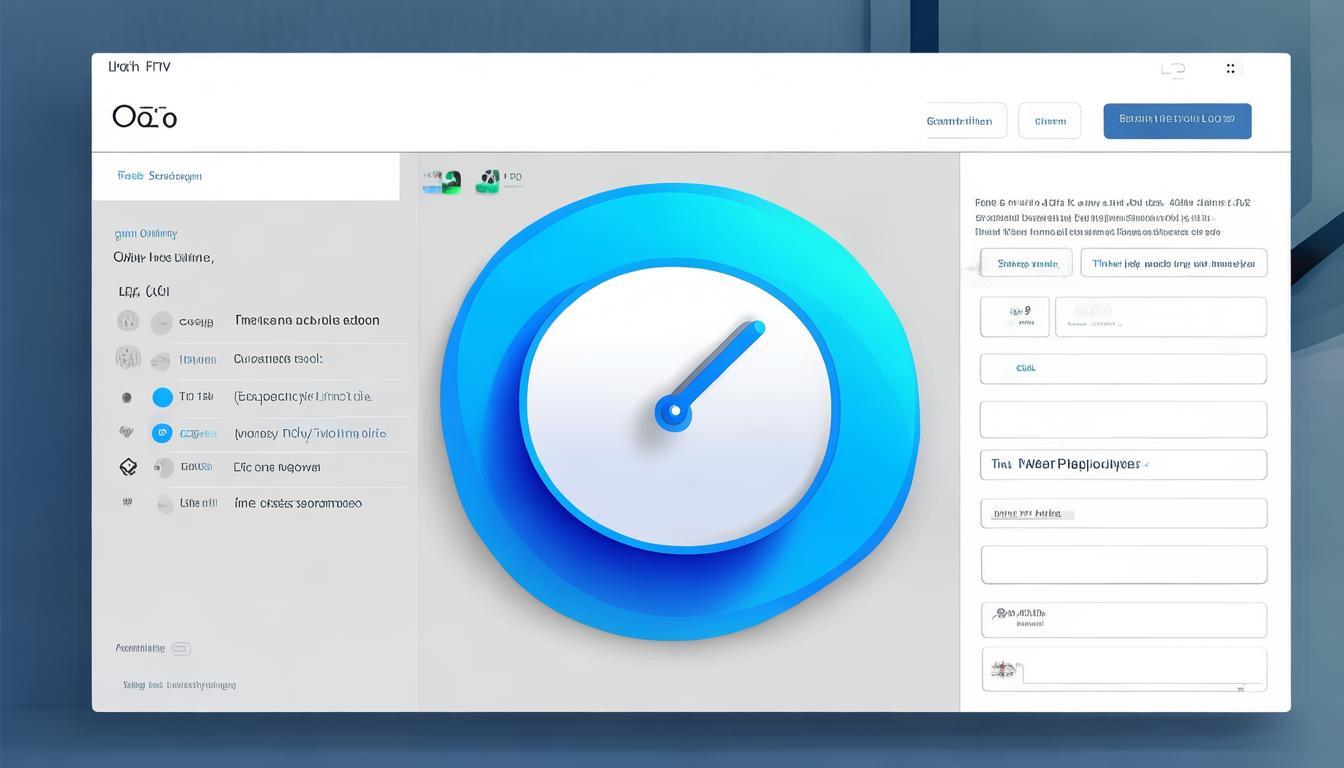This screenshot has width=1344, height=768.
Task: Click the empty input field below 'Cül' box
Action: coord(1122,420)
